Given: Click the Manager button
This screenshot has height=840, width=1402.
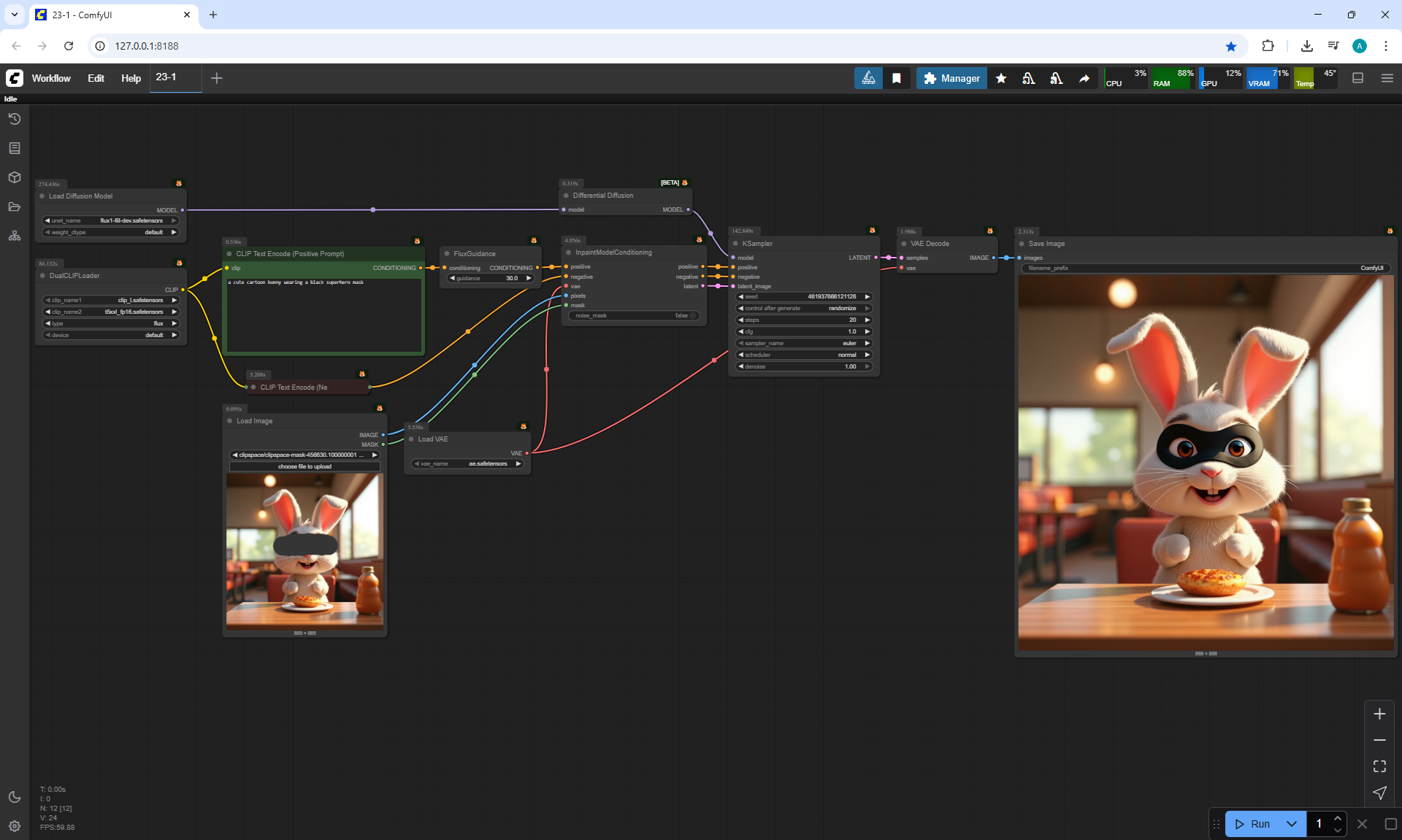Looking at the screenshot, I should 951,78.
